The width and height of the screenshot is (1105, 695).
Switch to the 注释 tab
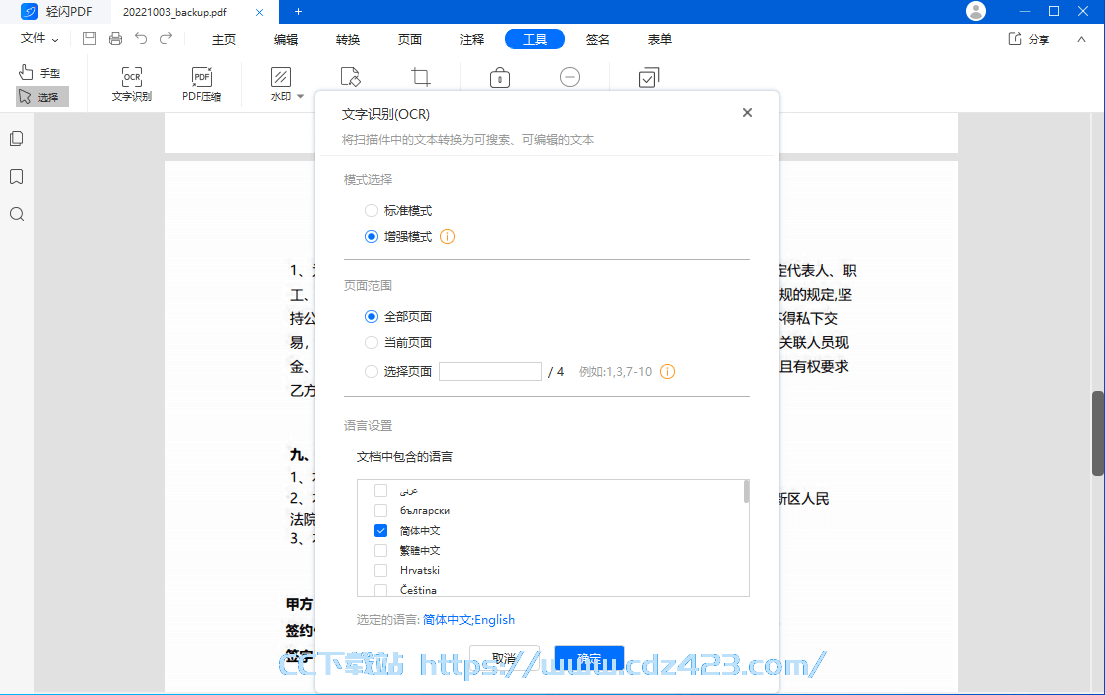click(471, 39)
